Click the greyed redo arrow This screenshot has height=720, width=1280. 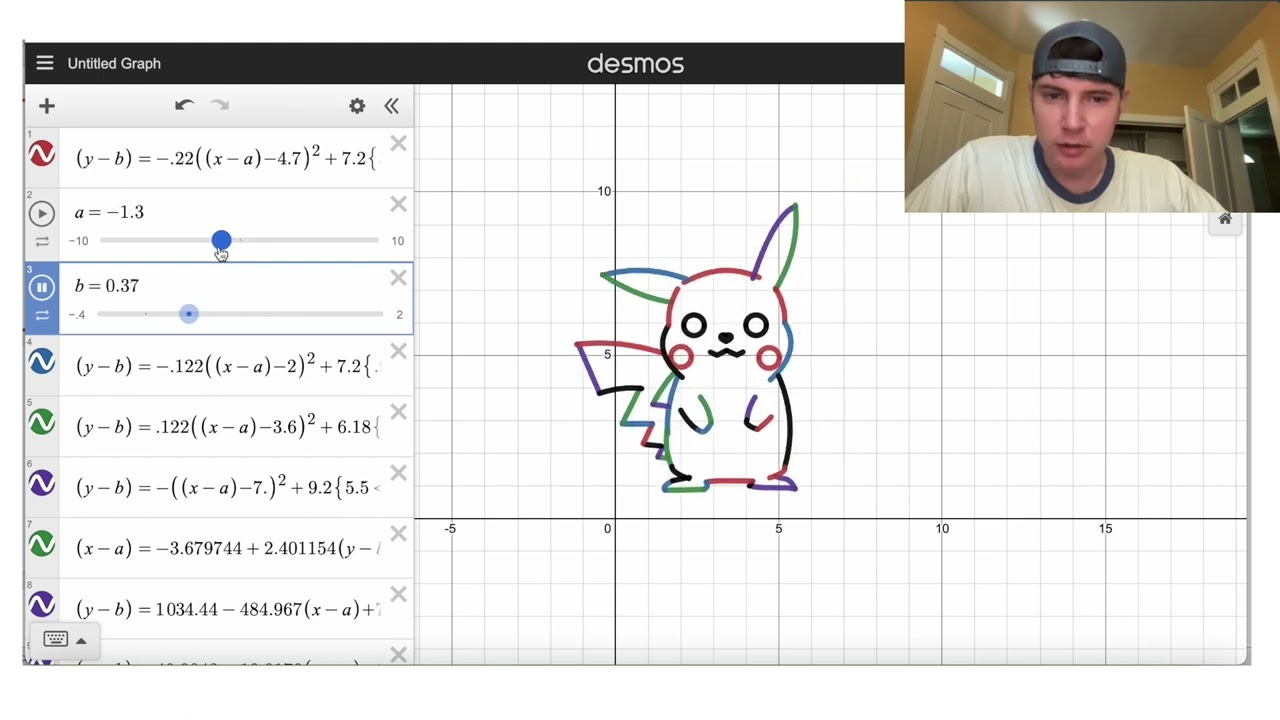click(x=220, y=105)
